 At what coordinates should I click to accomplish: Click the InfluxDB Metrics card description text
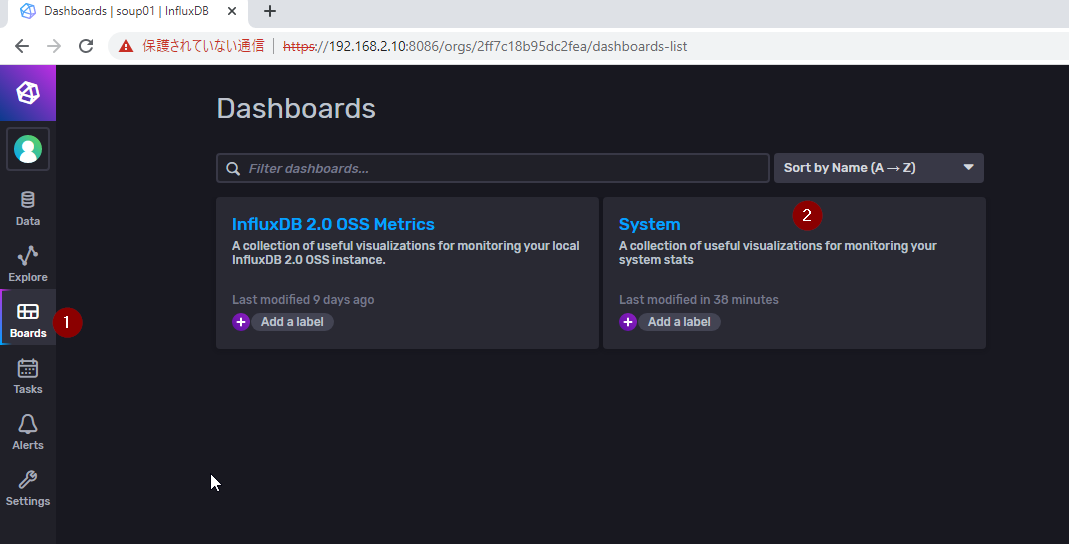(406, 253)
